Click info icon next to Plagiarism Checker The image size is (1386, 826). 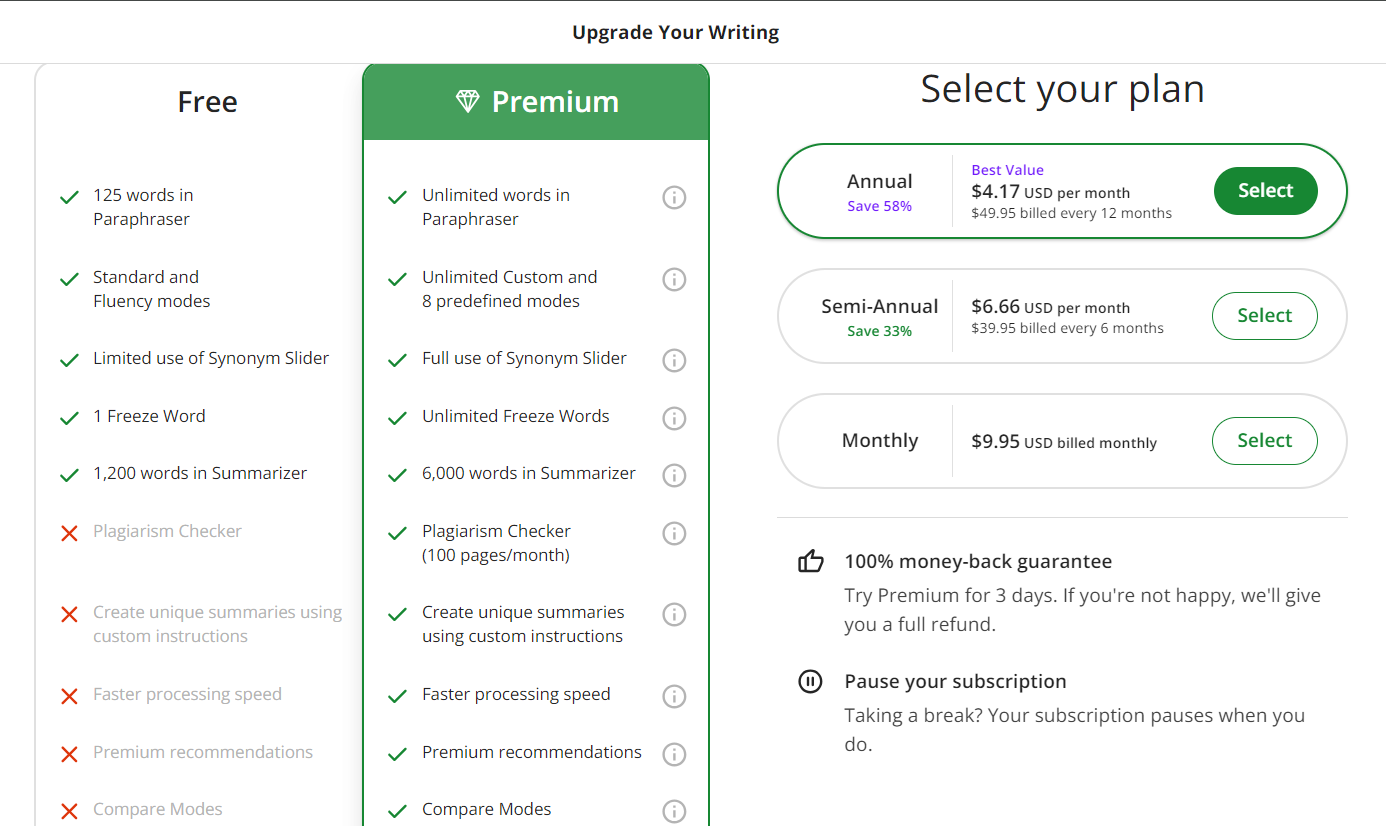click(x=675, y=534)
